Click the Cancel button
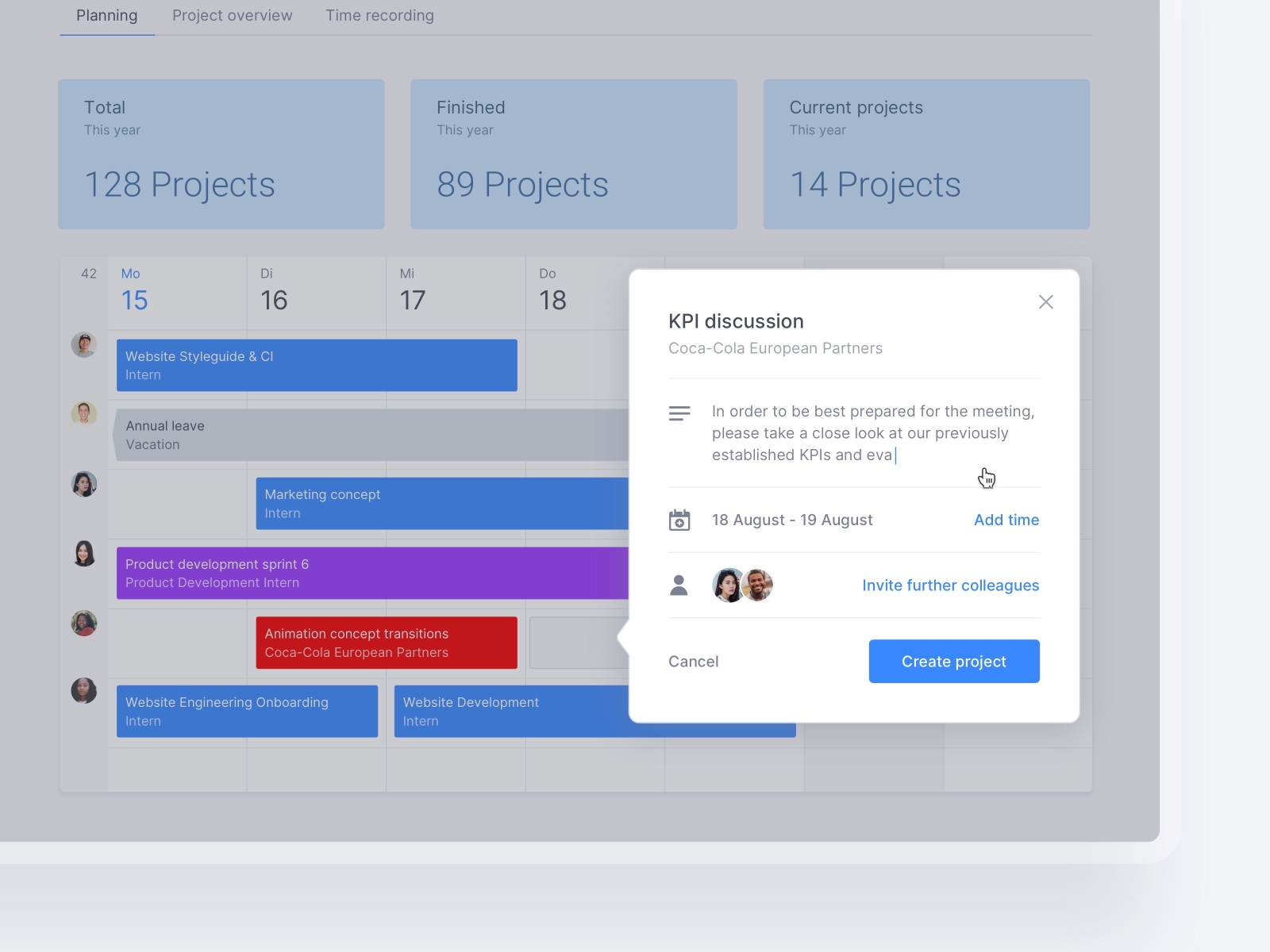 [693, 662]
